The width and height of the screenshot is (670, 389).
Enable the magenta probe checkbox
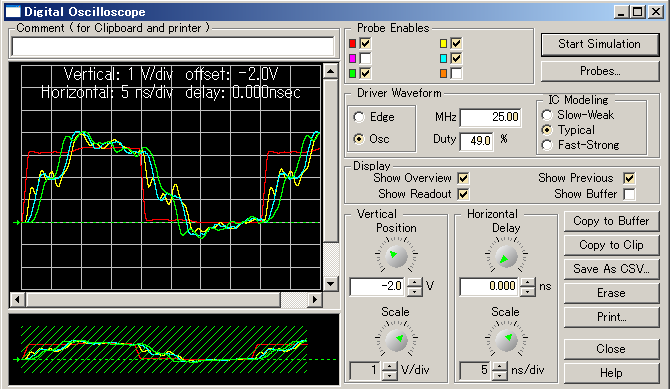365,58
